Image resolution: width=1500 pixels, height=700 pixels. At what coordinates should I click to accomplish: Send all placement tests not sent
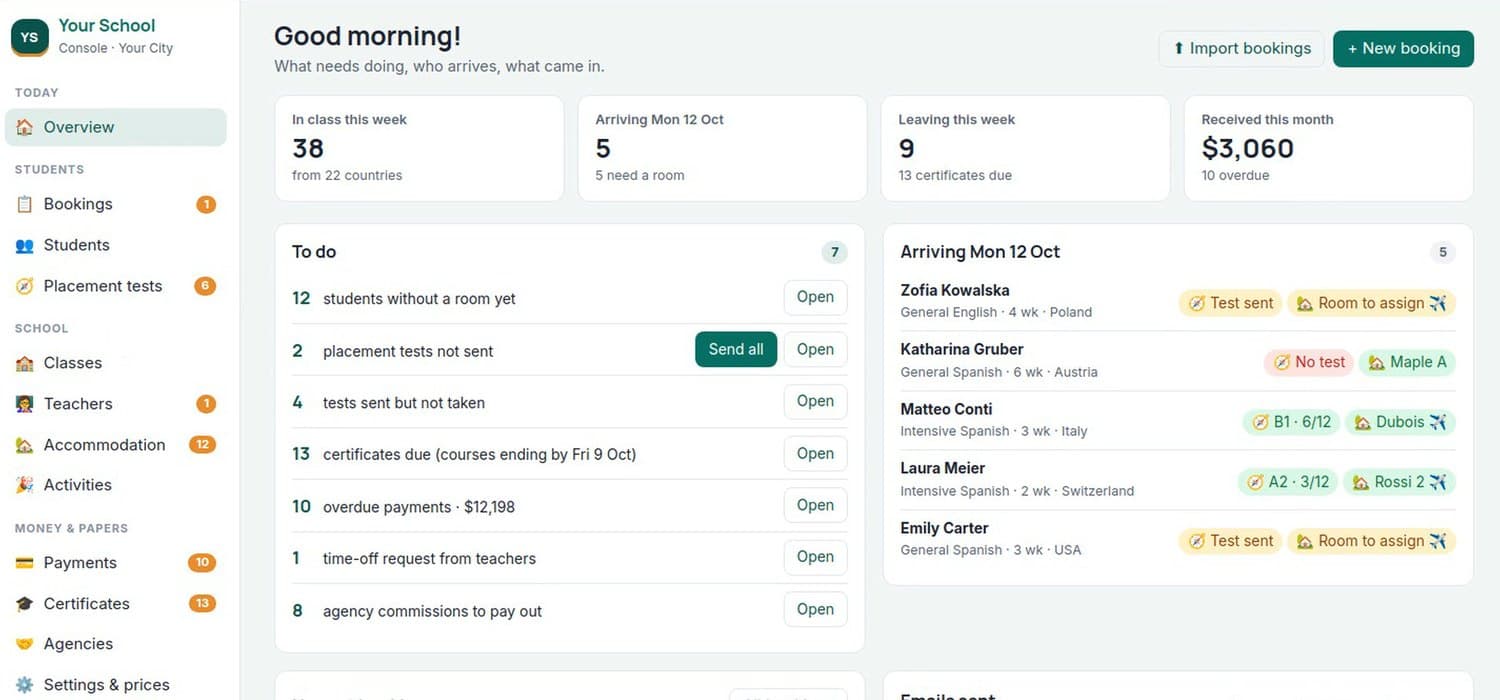[x=736, y=350]
